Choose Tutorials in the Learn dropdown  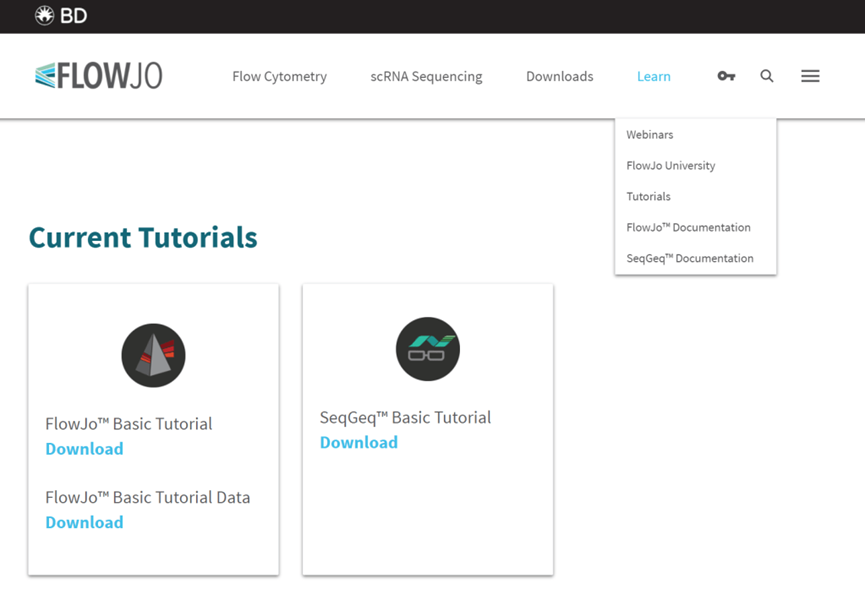coord(649,196)
